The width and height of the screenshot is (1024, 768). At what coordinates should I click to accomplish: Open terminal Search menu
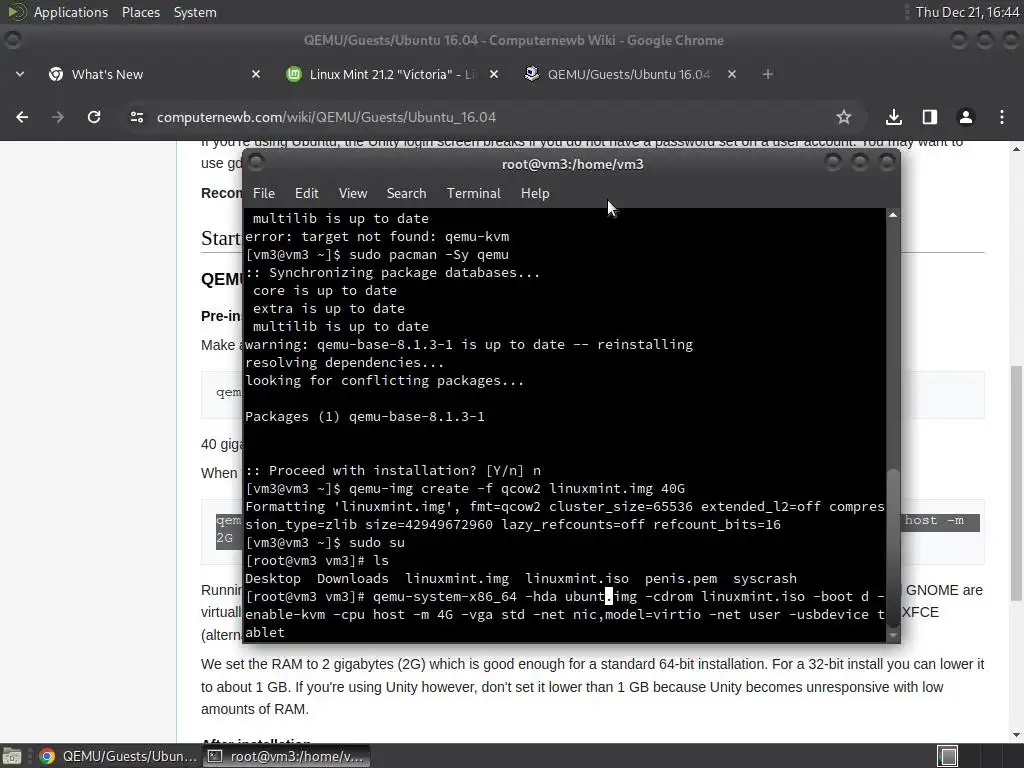pyautogui.click(x=406, y=193)
